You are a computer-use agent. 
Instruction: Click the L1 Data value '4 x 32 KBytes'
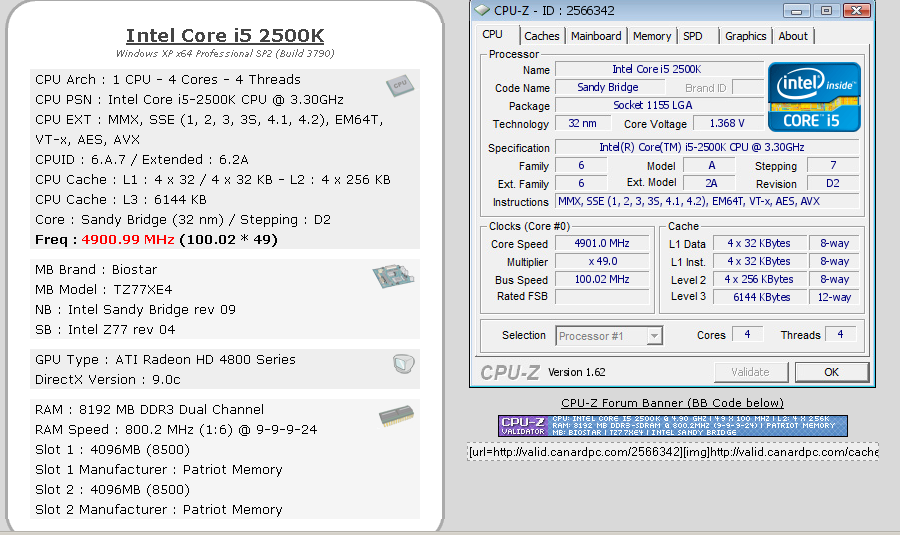[759, 243]
